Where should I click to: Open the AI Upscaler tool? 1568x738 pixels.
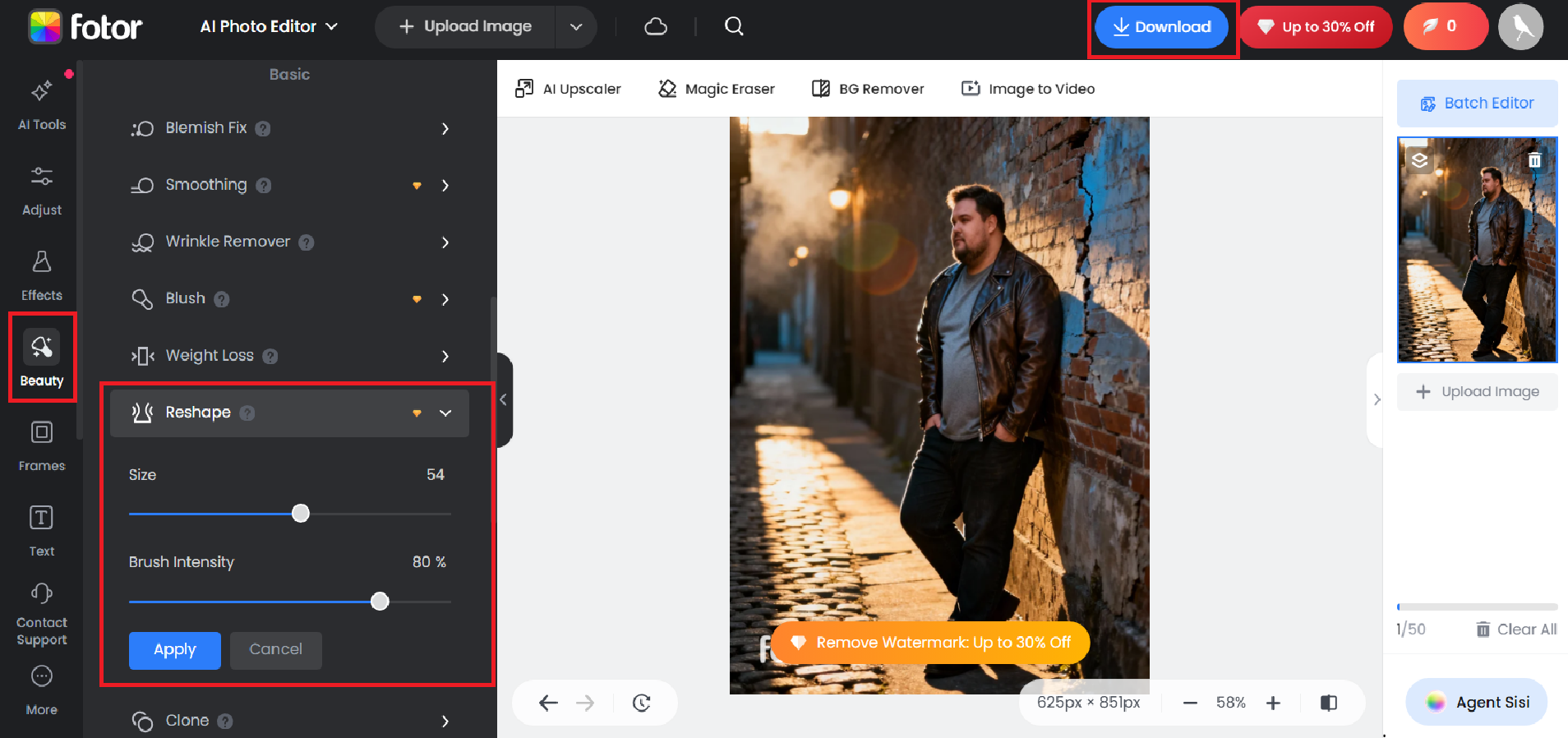coord(568,89)
